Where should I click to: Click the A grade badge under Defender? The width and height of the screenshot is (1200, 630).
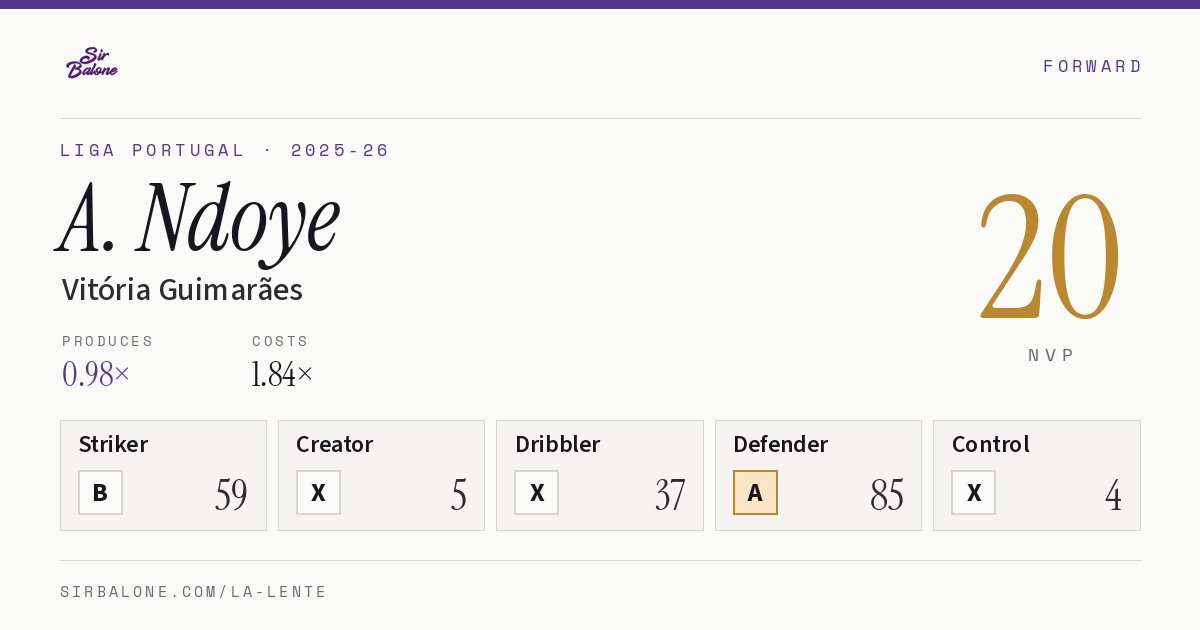click(x=755, y=492)
